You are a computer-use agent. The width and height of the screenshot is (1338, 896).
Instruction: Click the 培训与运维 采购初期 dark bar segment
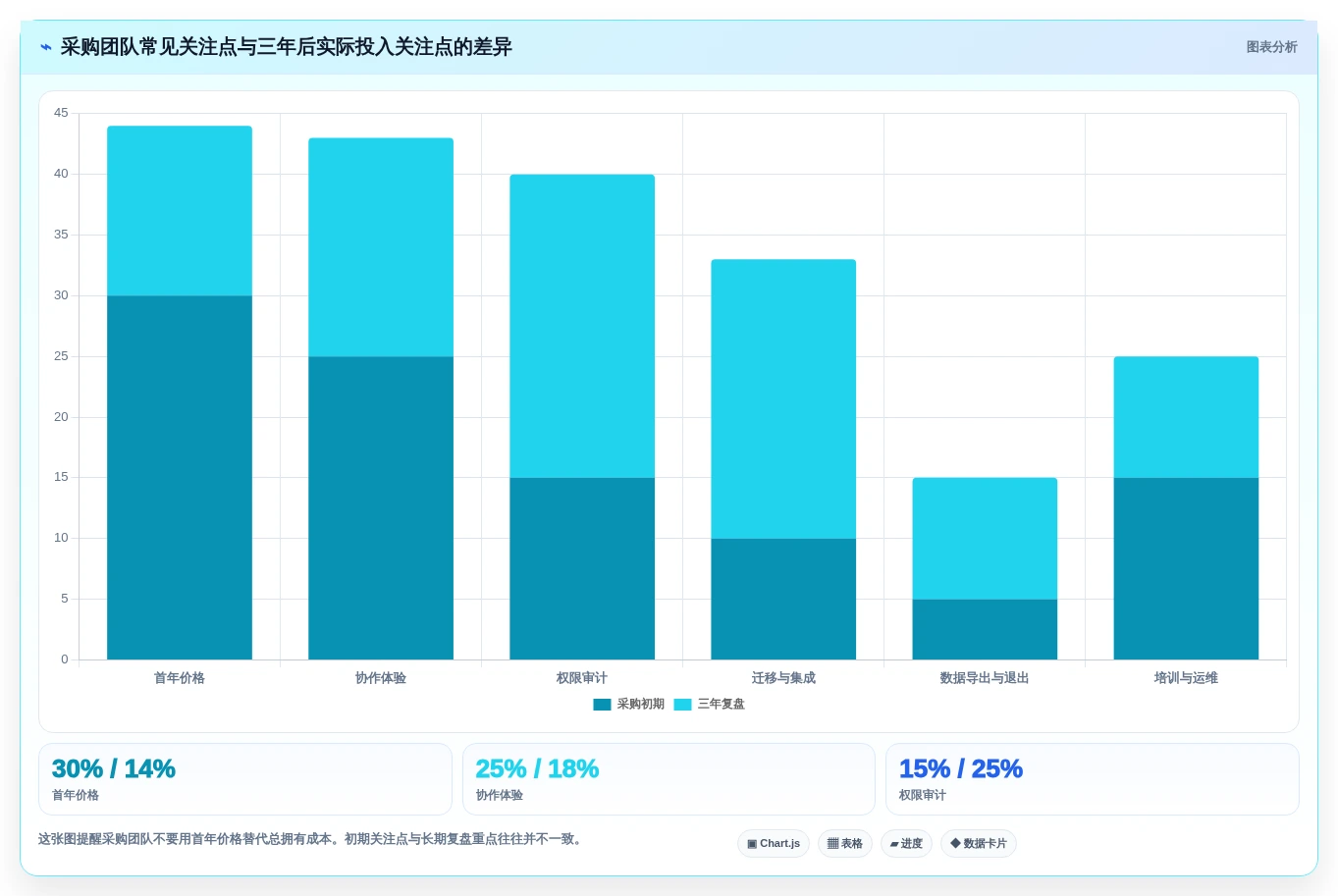pyautogui.click(x=1186, y=569)
